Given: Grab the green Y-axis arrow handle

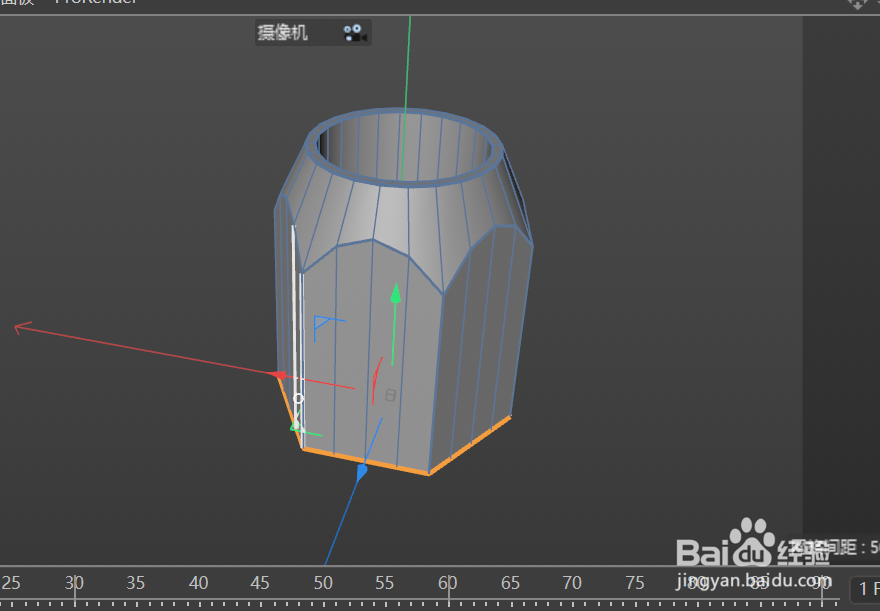Looking at the screenshot, I should coord(396,293).
